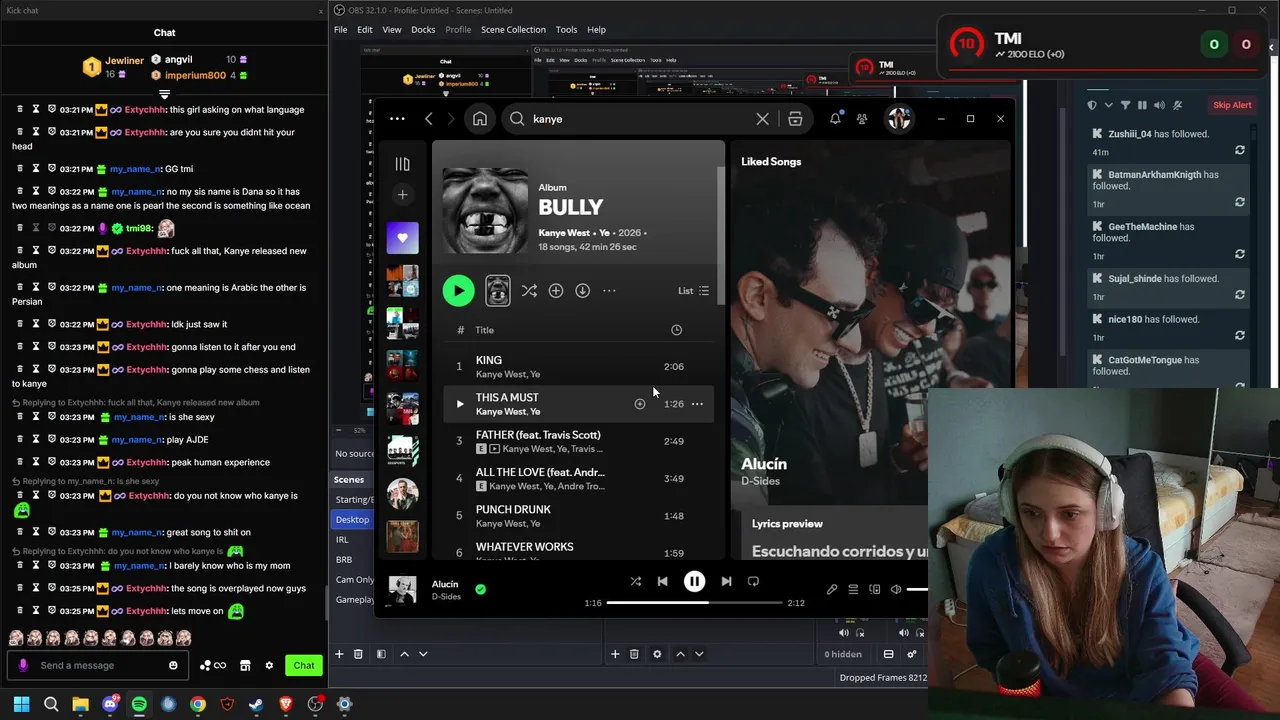Click the song progress bar
The width and height of the screenshot is (1280, 720).
[x=694, y=603]
